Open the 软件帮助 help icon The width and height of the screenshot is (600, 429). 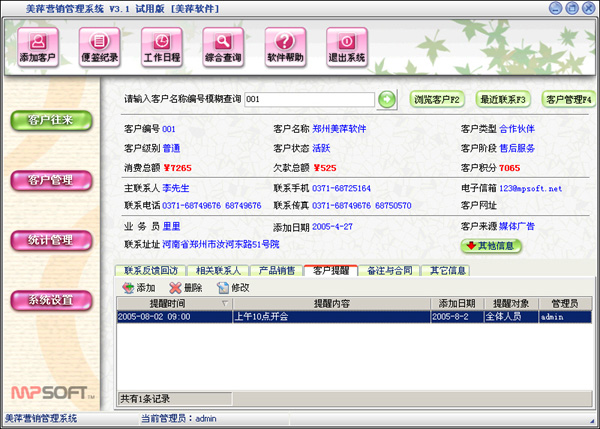(285, 47)
